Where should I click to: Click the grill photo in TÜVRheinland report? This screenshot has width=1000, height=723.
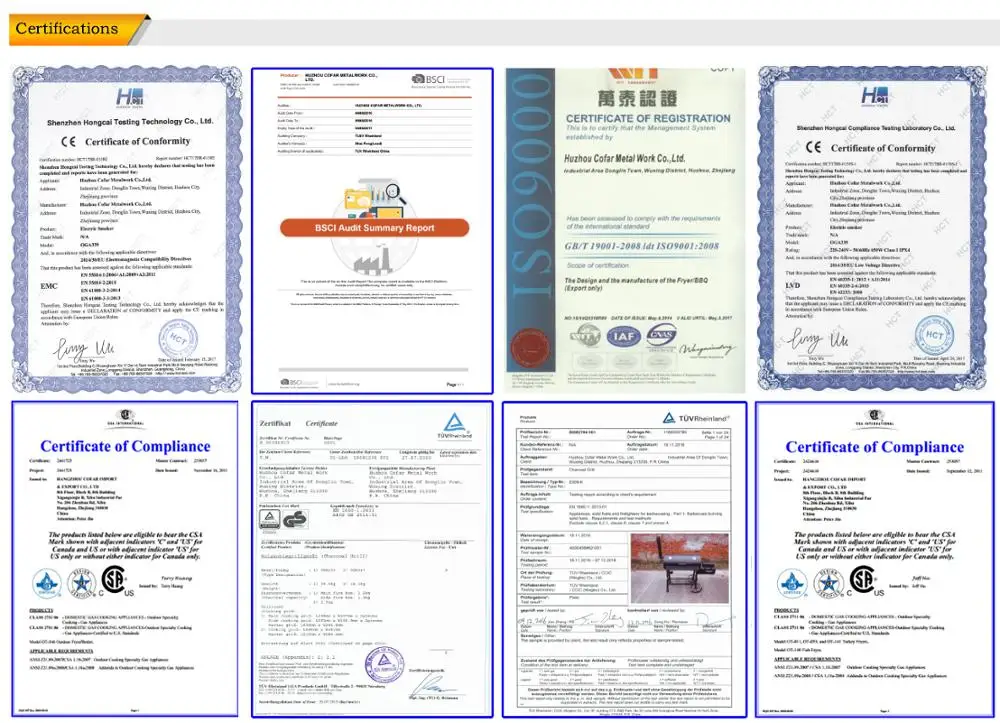coord(679,569)
